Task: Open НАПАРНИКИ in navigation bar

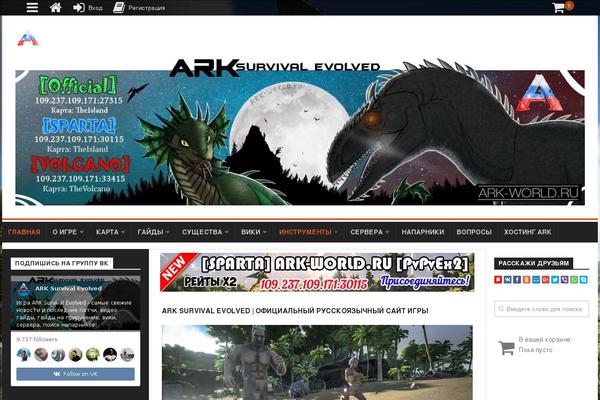Action: click(x=423, y=232)
